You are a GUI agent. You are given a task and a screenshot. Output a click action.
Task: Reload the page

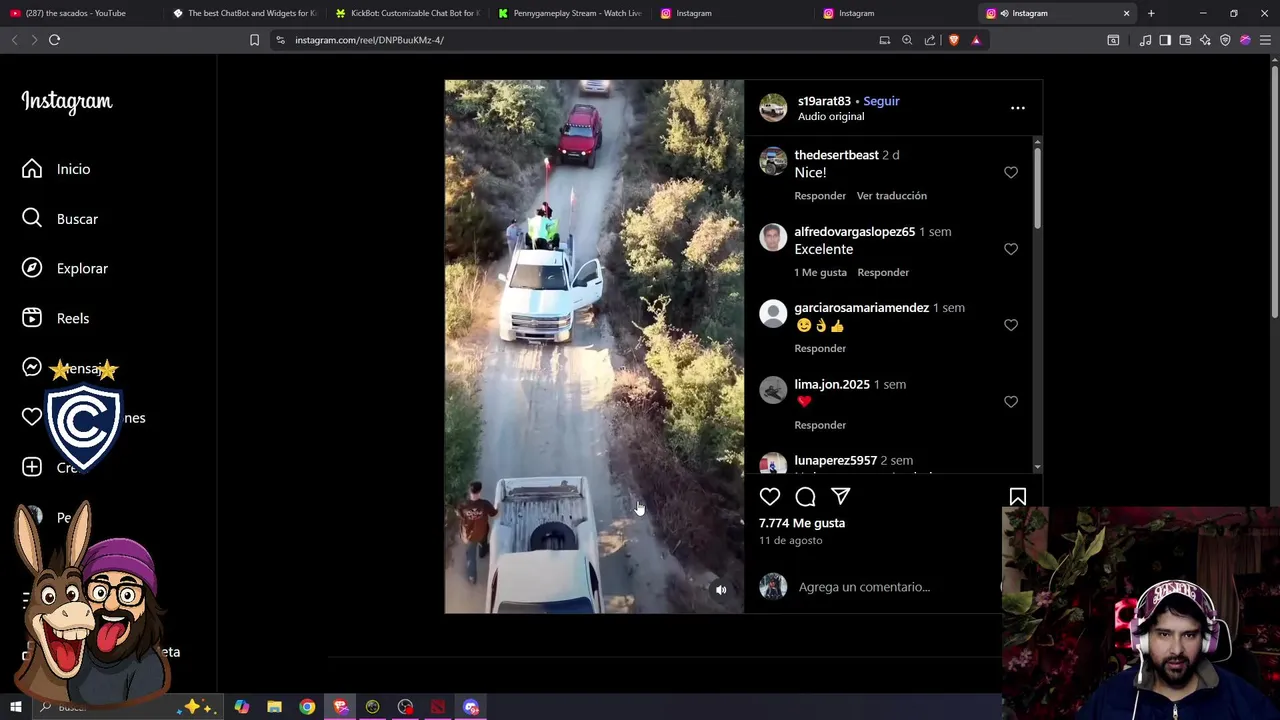pyautogui.click(x=54, y=40)
